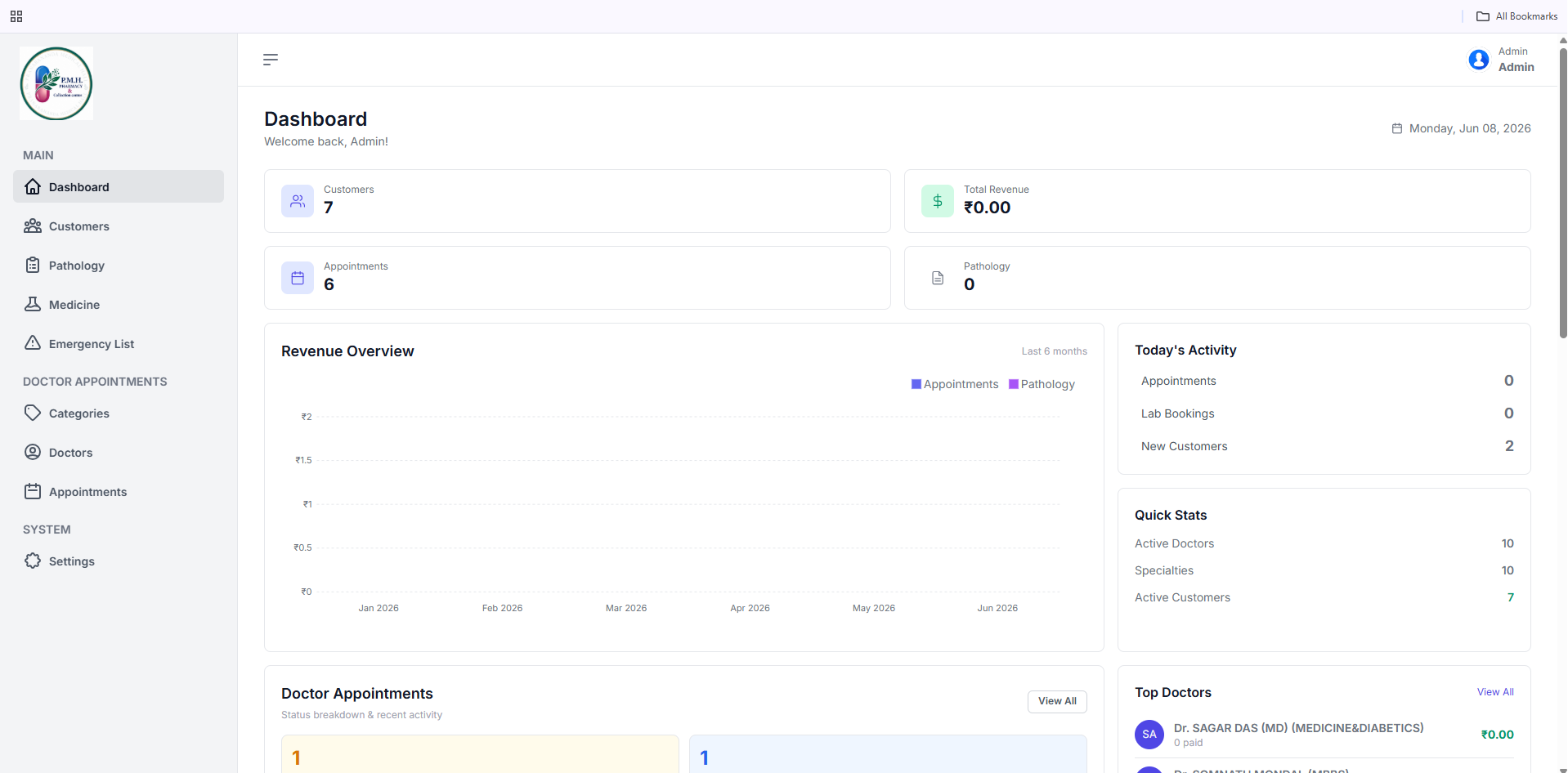Click 'Last 6 months' label

[x=1054, y=351]
